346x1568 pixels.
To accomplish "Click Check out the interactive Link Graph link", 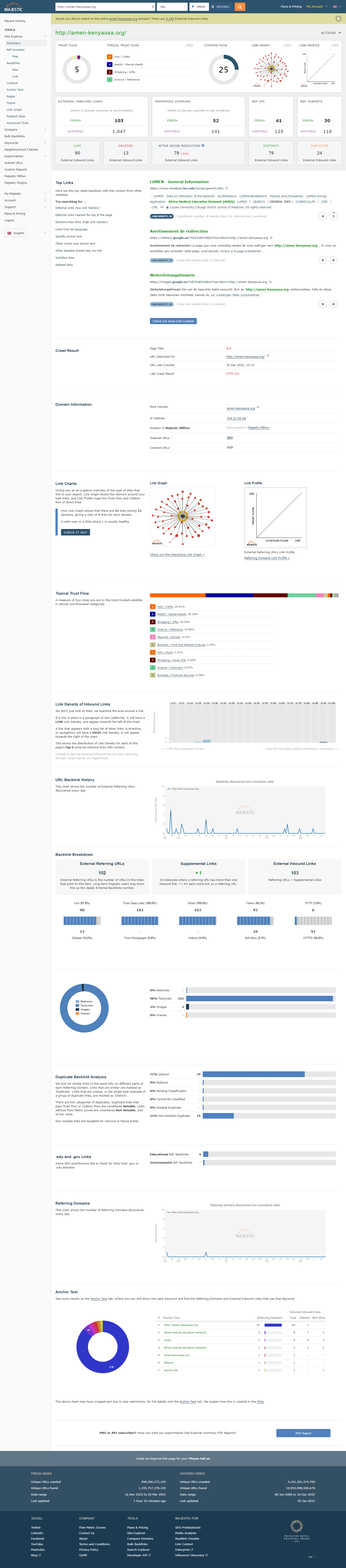I will [177, 555].
